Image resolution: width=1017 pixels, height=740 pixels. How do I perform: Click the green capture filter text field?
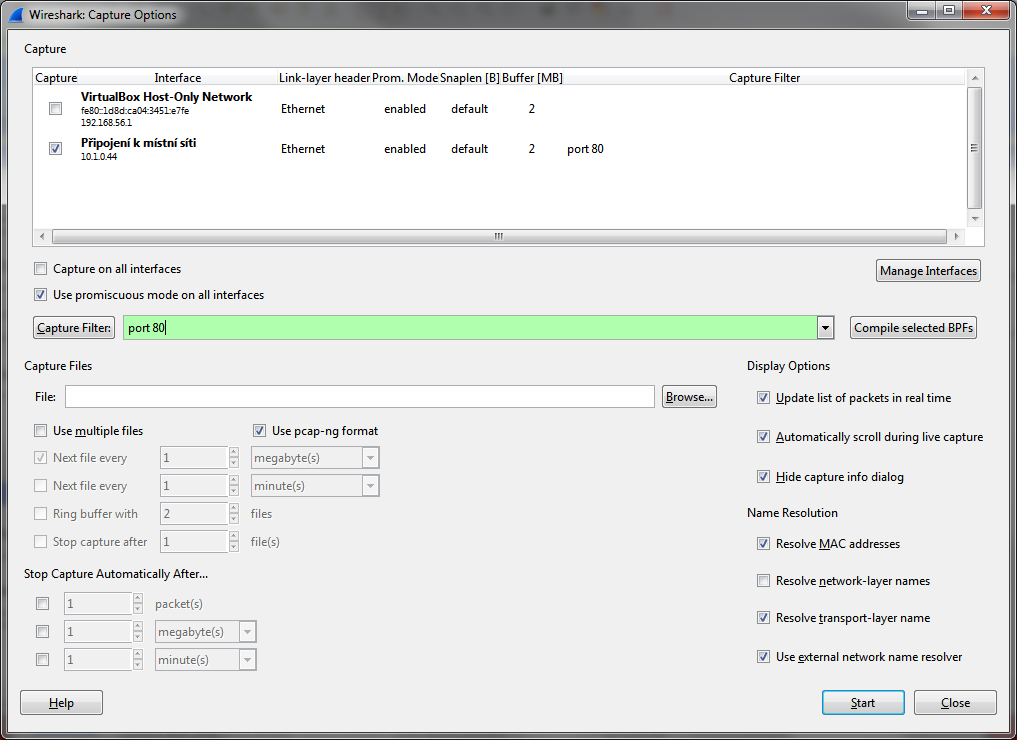point(470,328)
